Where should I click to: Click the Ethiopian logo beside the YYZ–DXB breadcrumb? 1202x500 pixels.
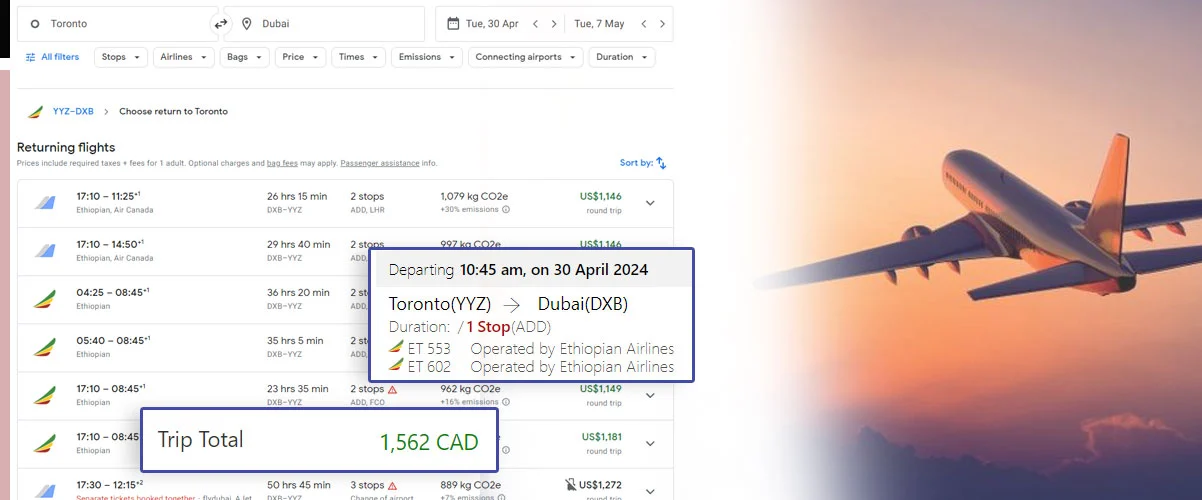pos(35,111)
